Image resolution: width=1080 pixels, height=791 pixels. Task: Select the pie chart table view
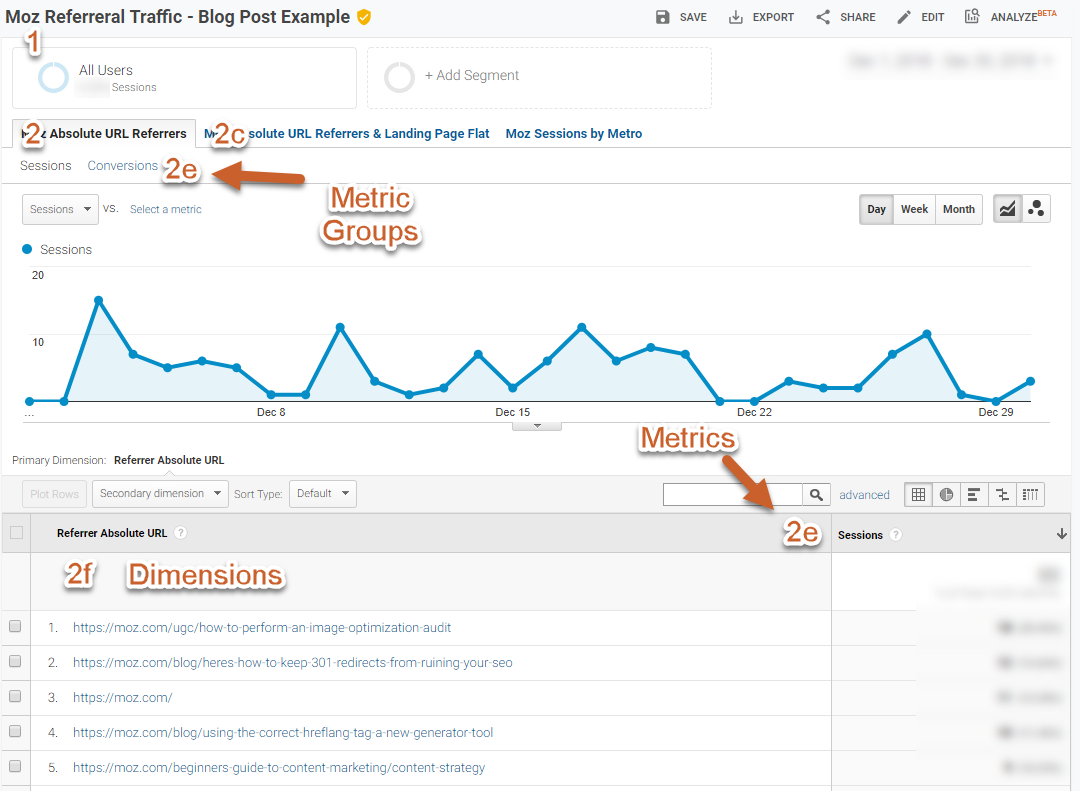[x=946, y=494]
